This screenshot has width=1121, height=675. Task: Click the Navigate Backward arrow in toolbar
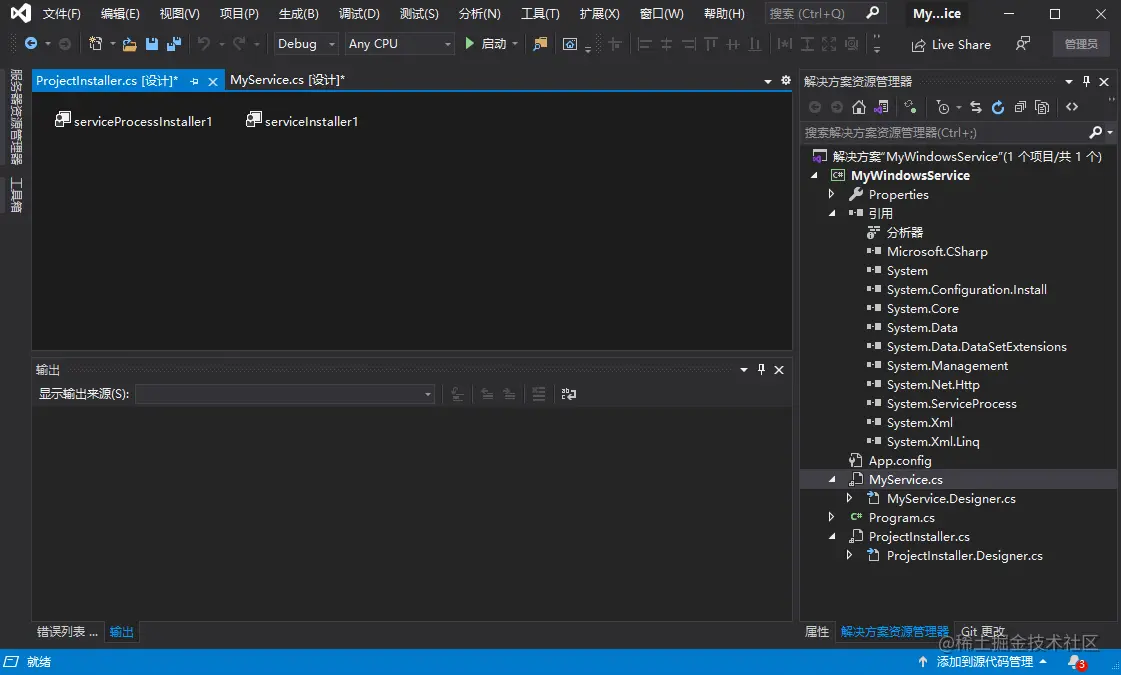tap(31, 44)
